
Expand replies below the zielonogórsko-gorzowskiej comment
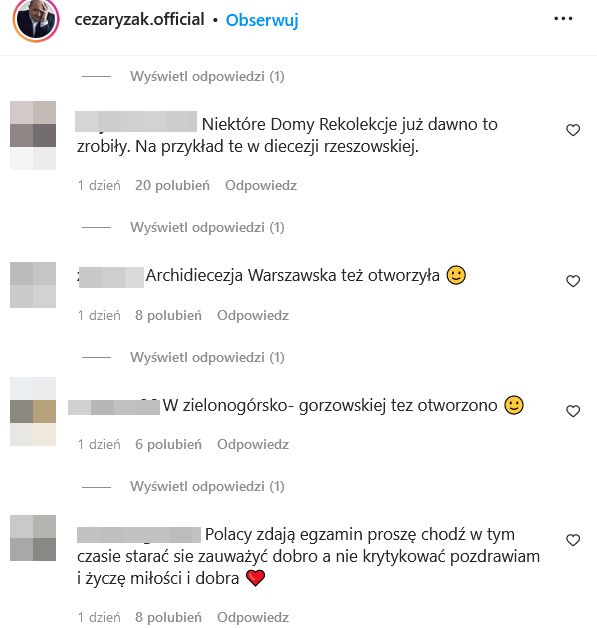coord(207,486)
